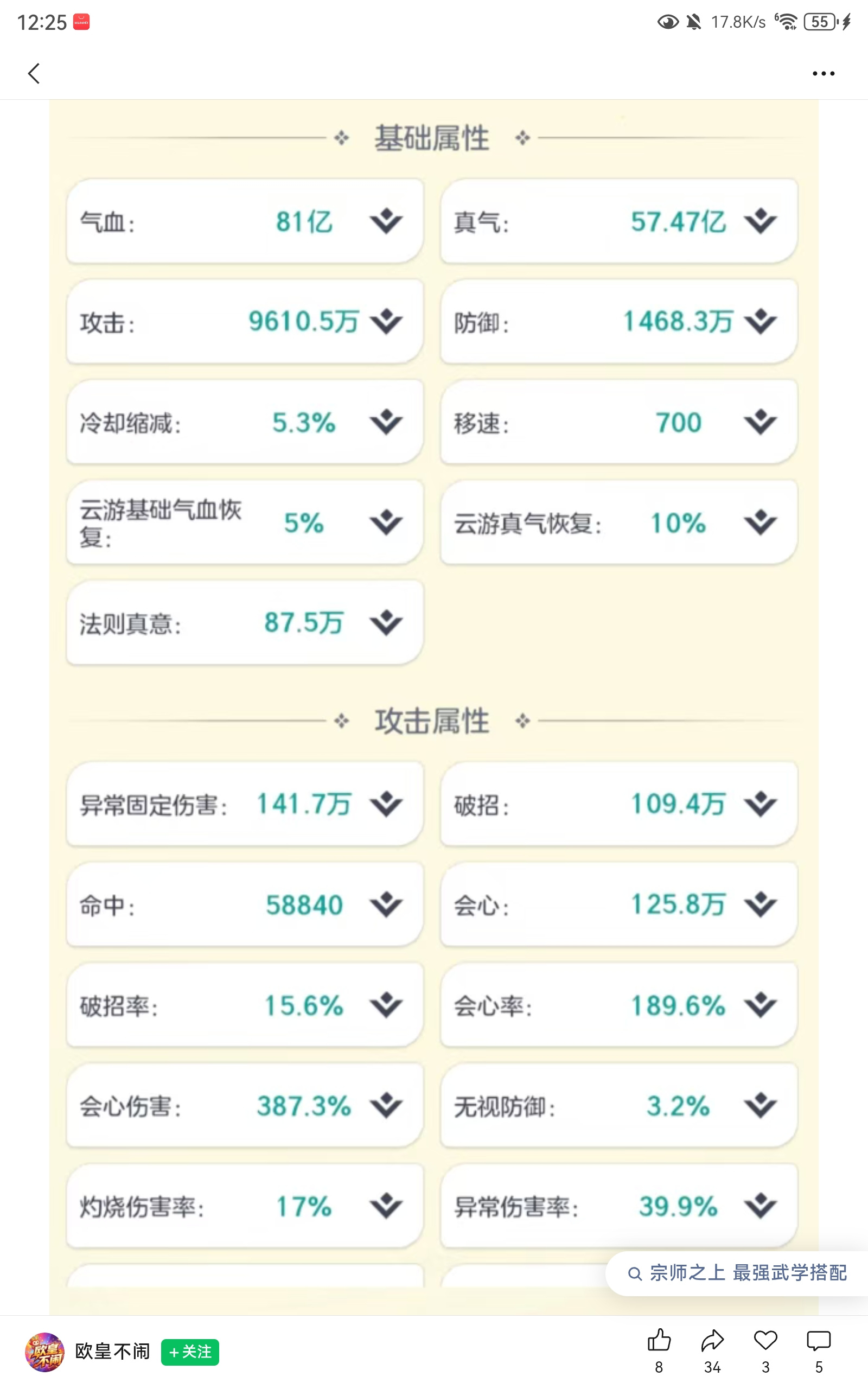The width and height of the screenshot is (868, 1389).
Task: Open the comments bubble icon
Action: [x=819, y=1340]
